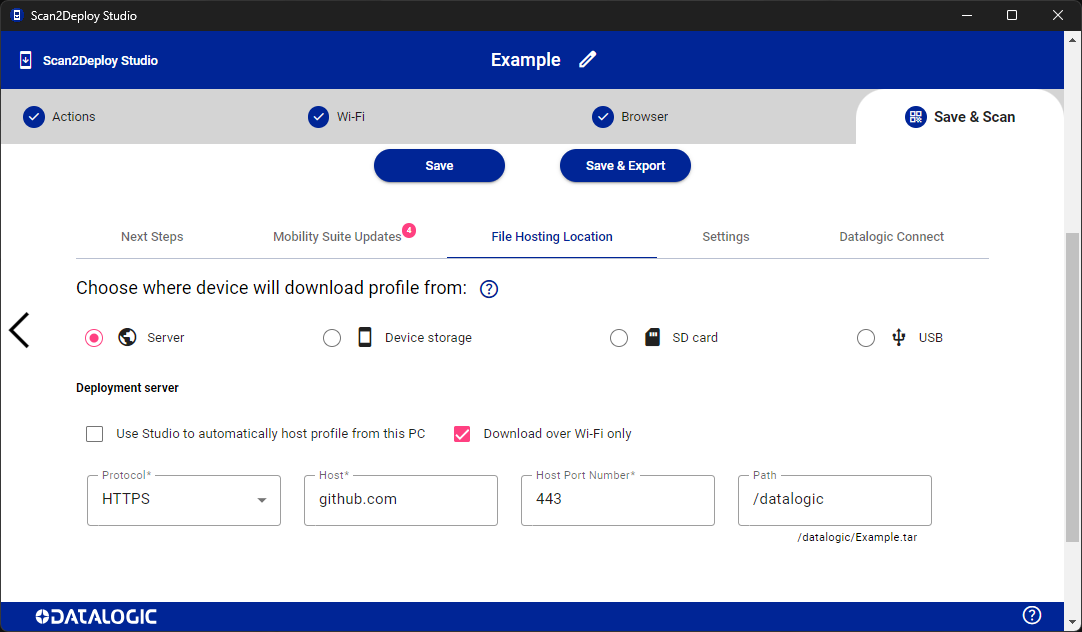Open the help icon beside download profile heading
Image resolution: width=1082 pixels, height=632 pixels.
click(x=489, y=289)
